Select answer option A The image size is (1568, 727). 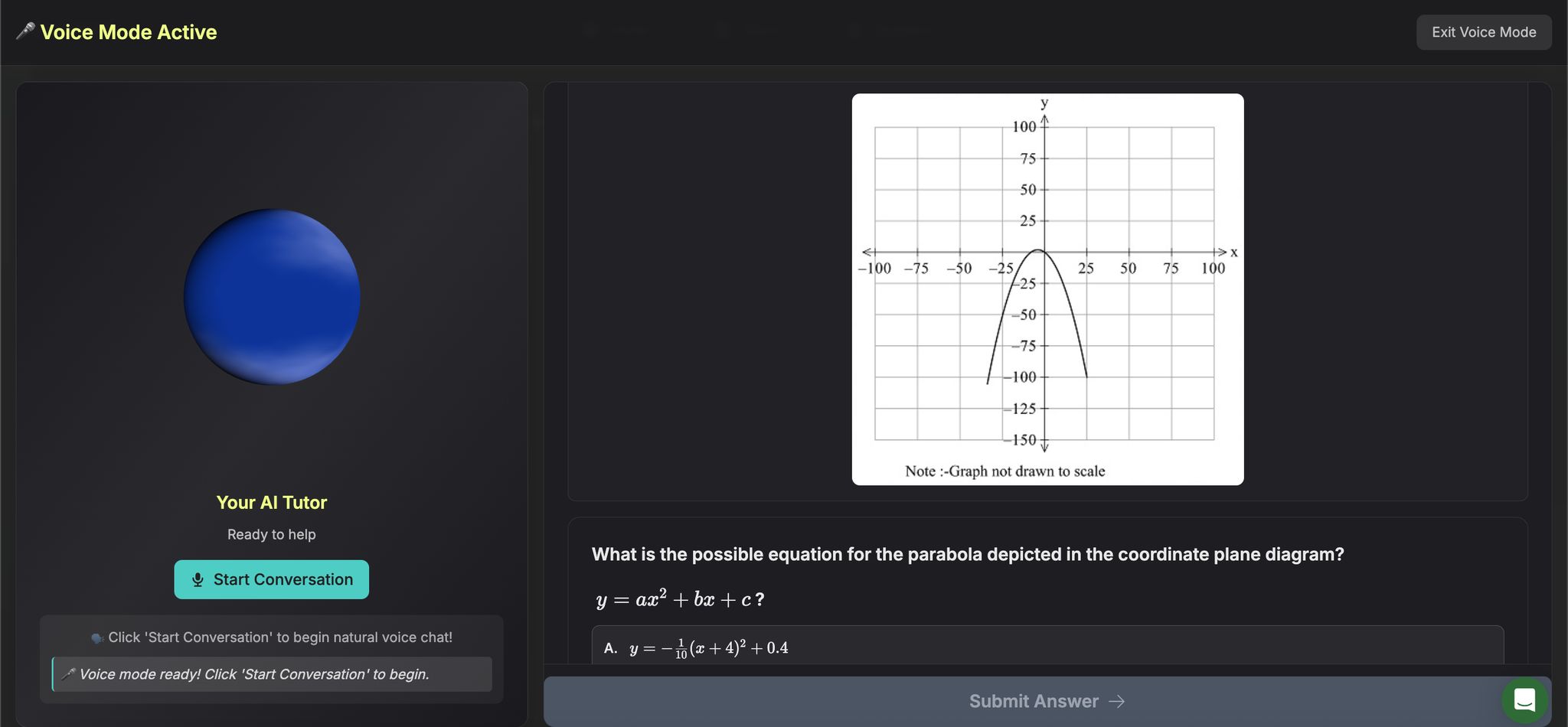[x=1047, y=647]
